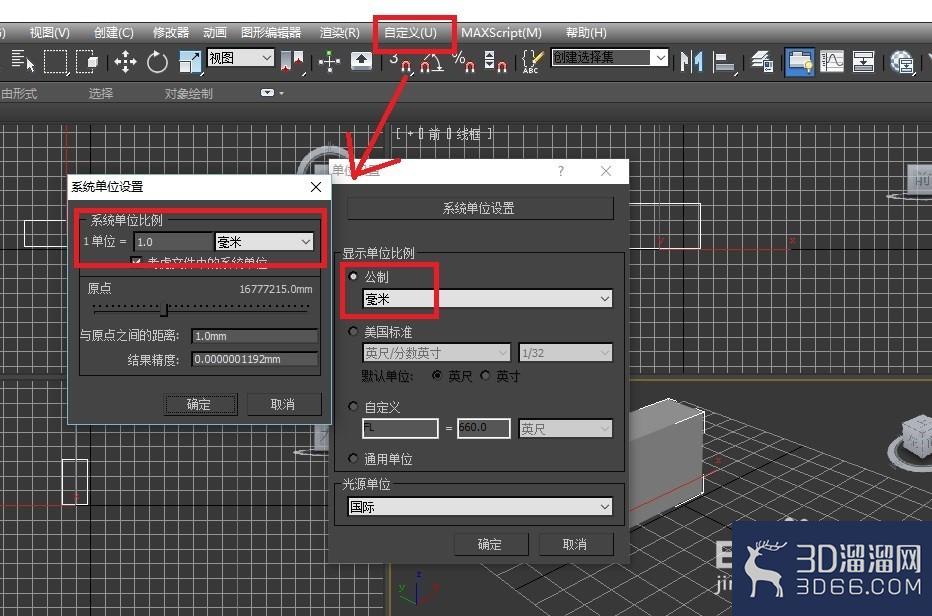Open 动画 menu
The image size is (932, 616).
click(215, 33)
